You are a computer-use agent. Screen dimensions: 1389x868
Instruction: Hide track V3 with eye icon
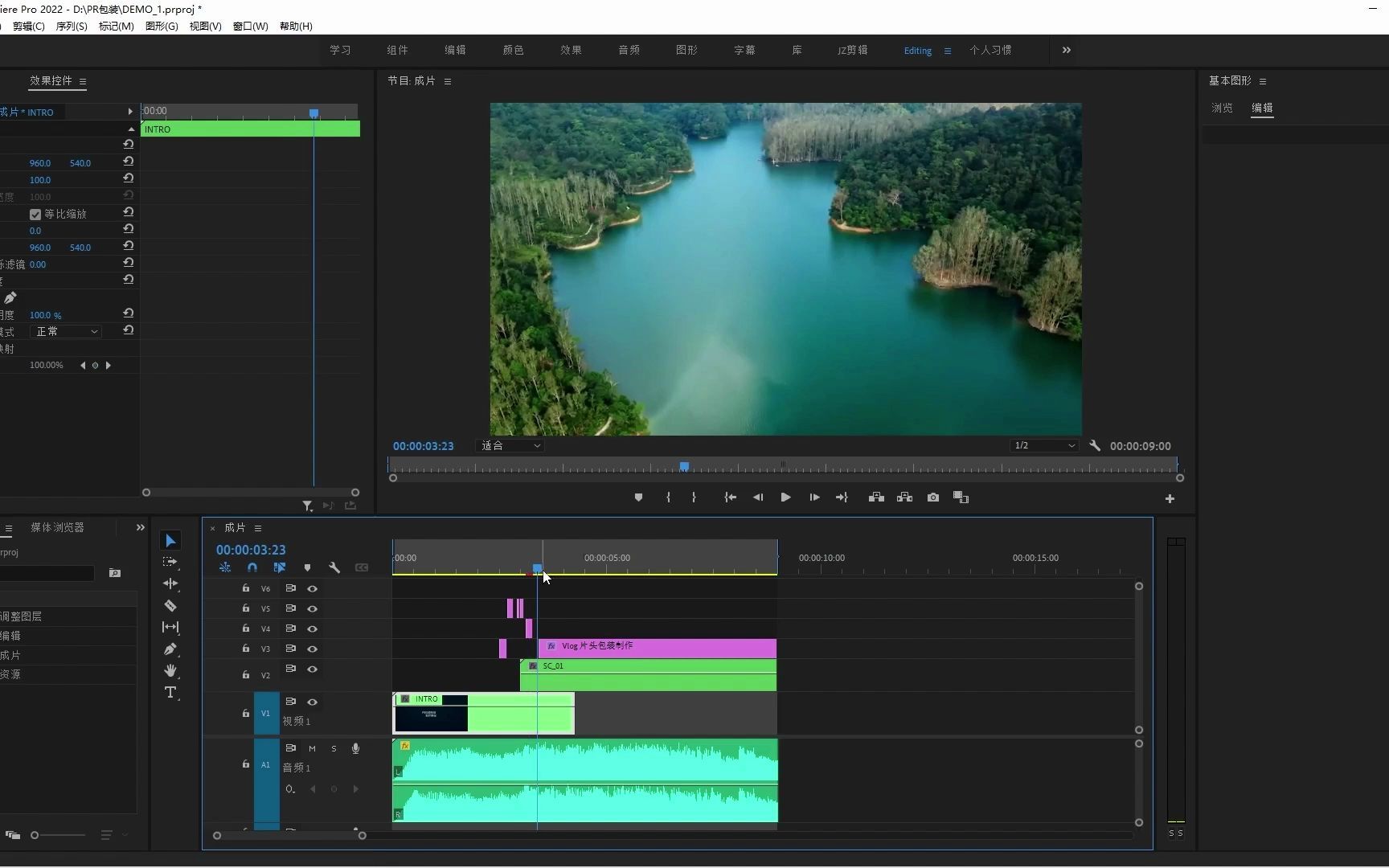(313, 649)
